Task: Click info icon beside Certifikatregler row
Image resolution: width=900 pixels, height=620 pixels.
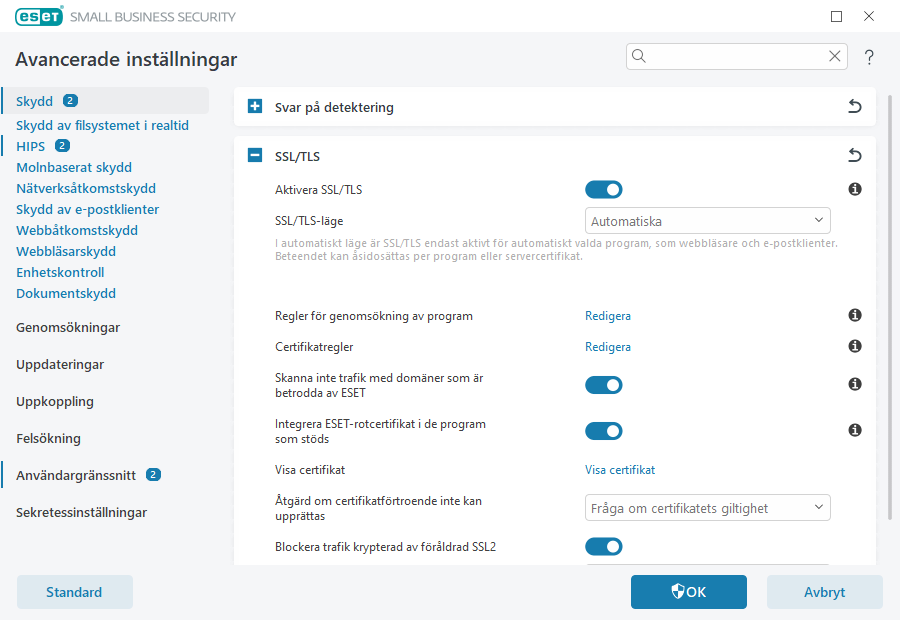Action: point(855,346)
